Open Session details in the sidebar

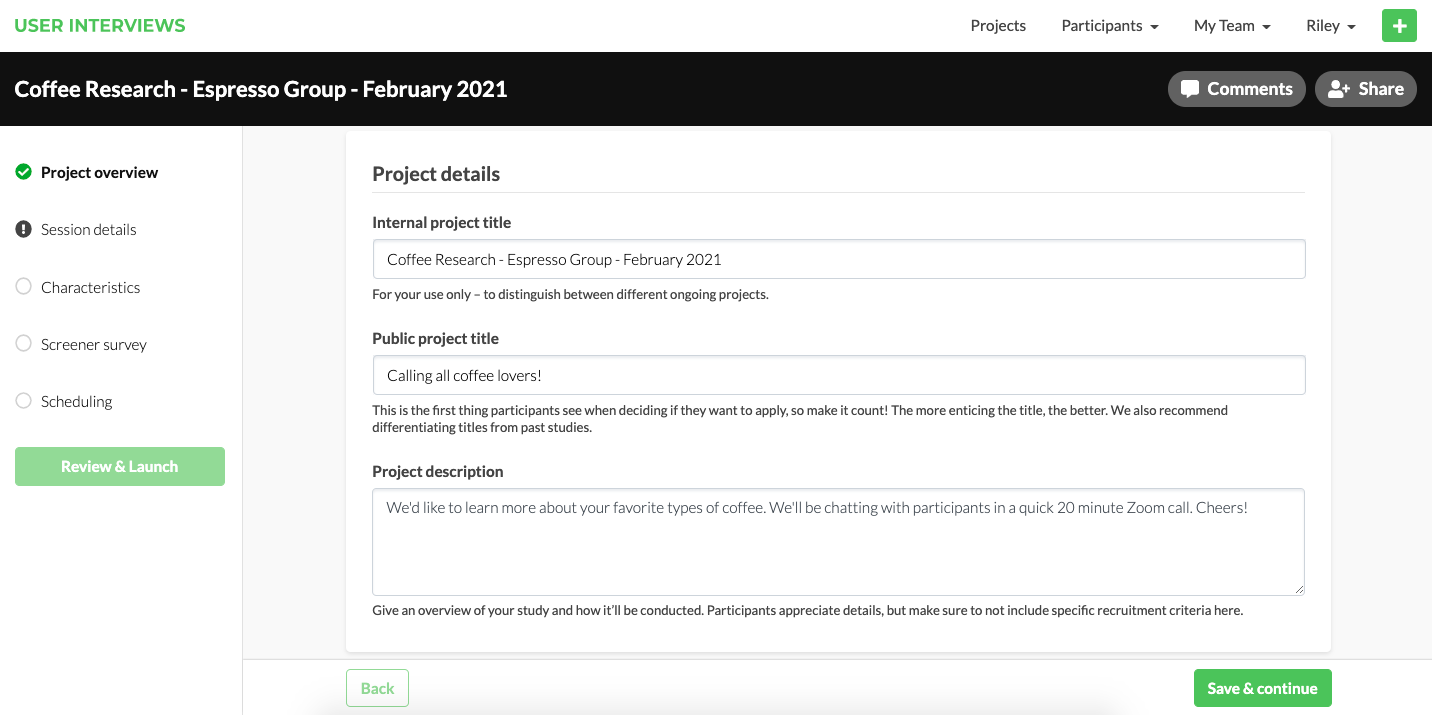click(88, 229)
